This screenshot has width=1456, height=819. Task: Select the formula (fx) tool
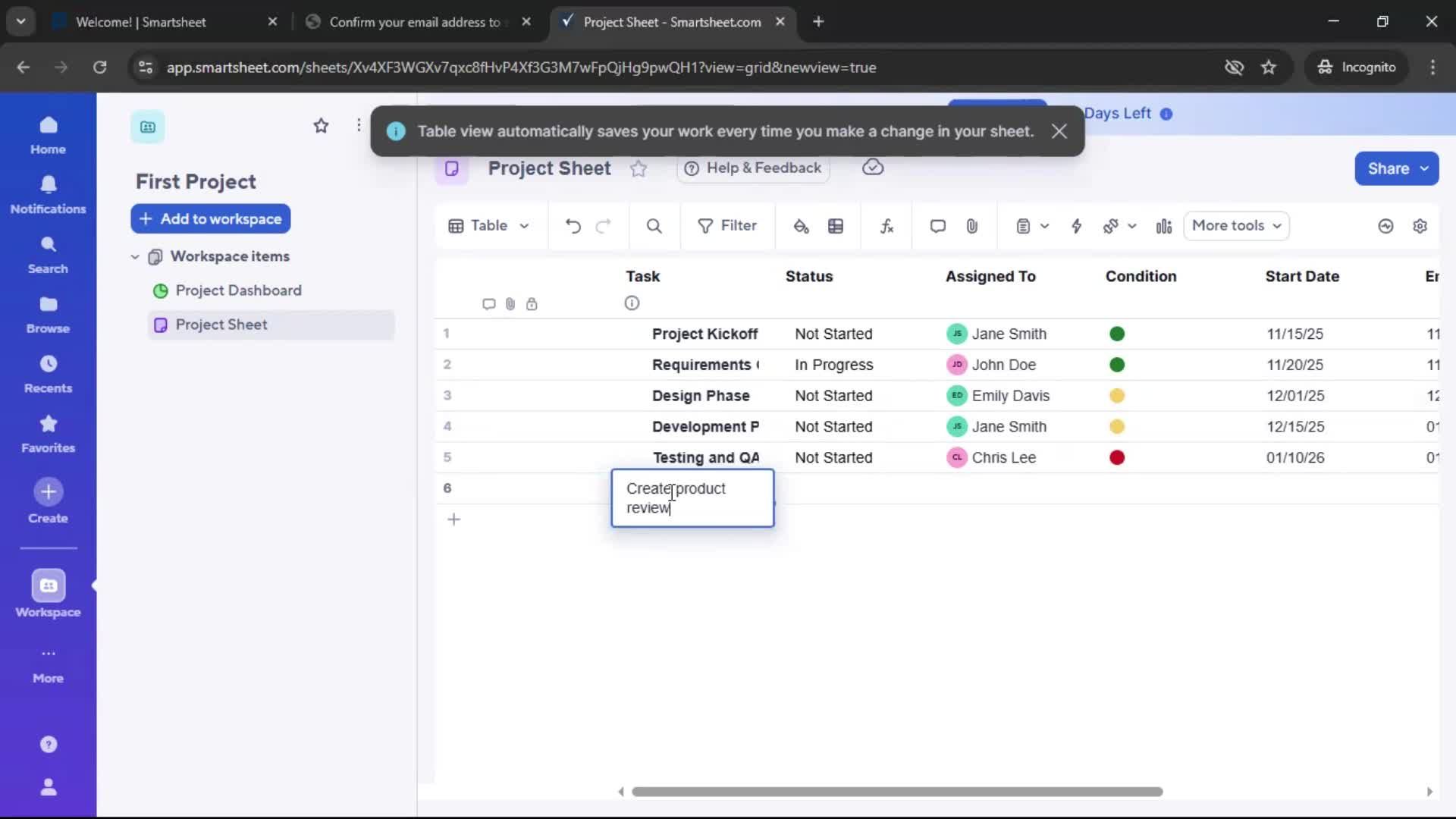click(887, 226)
